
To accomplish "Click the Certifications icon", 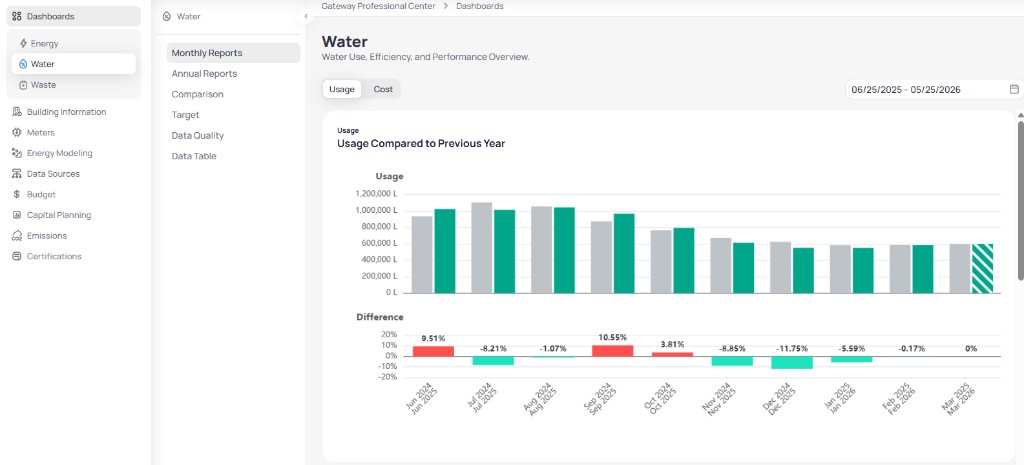I will (17, 256).
